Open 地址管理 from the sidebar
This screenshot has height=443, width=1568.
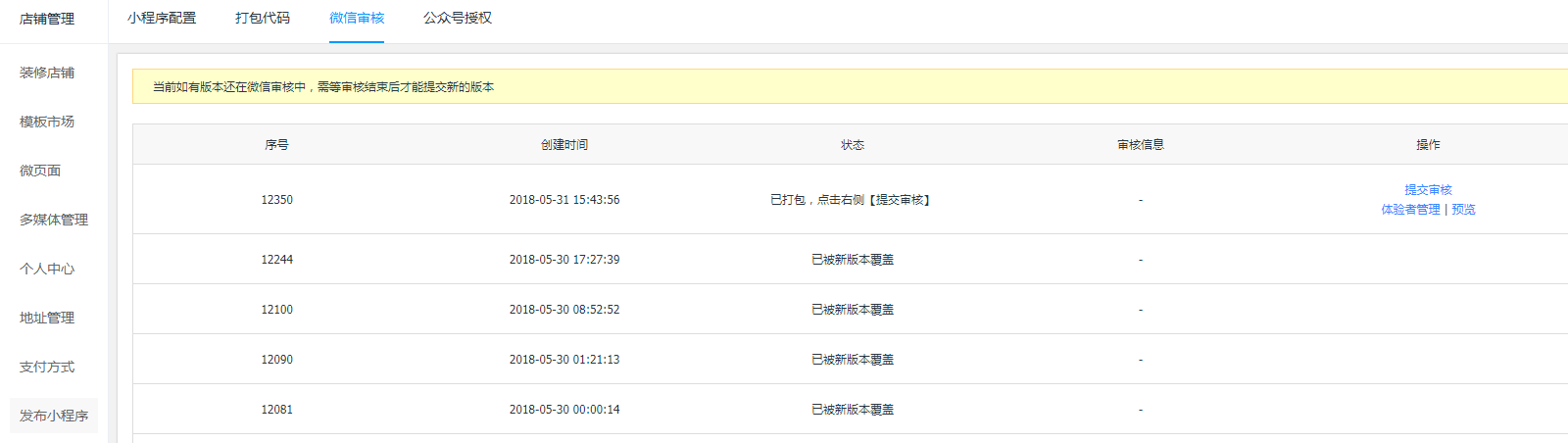point(47,318)
